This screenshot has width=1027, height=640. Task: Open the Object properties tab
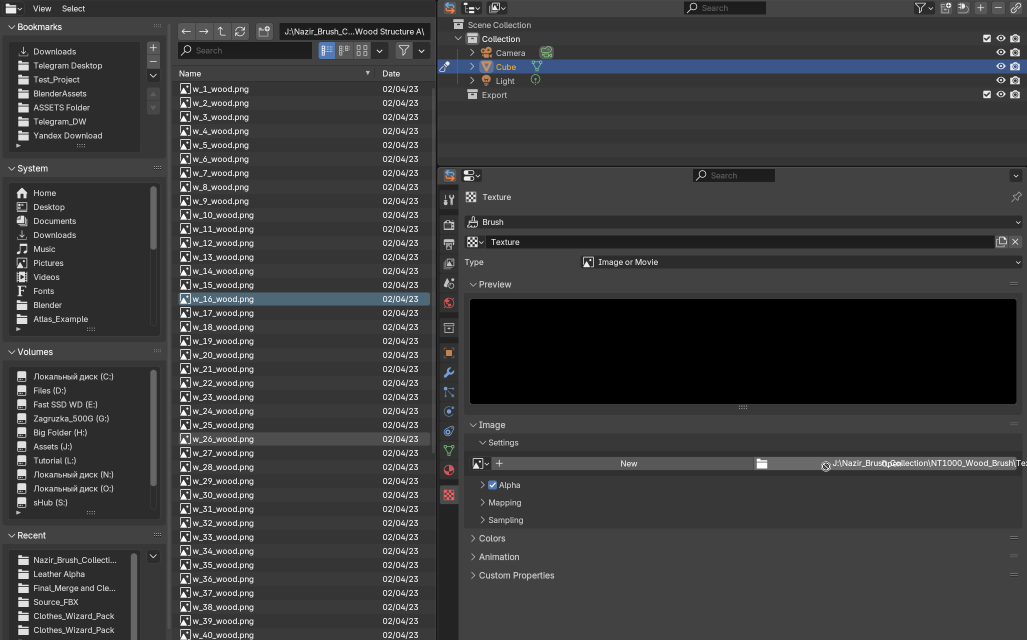point(449,352)
